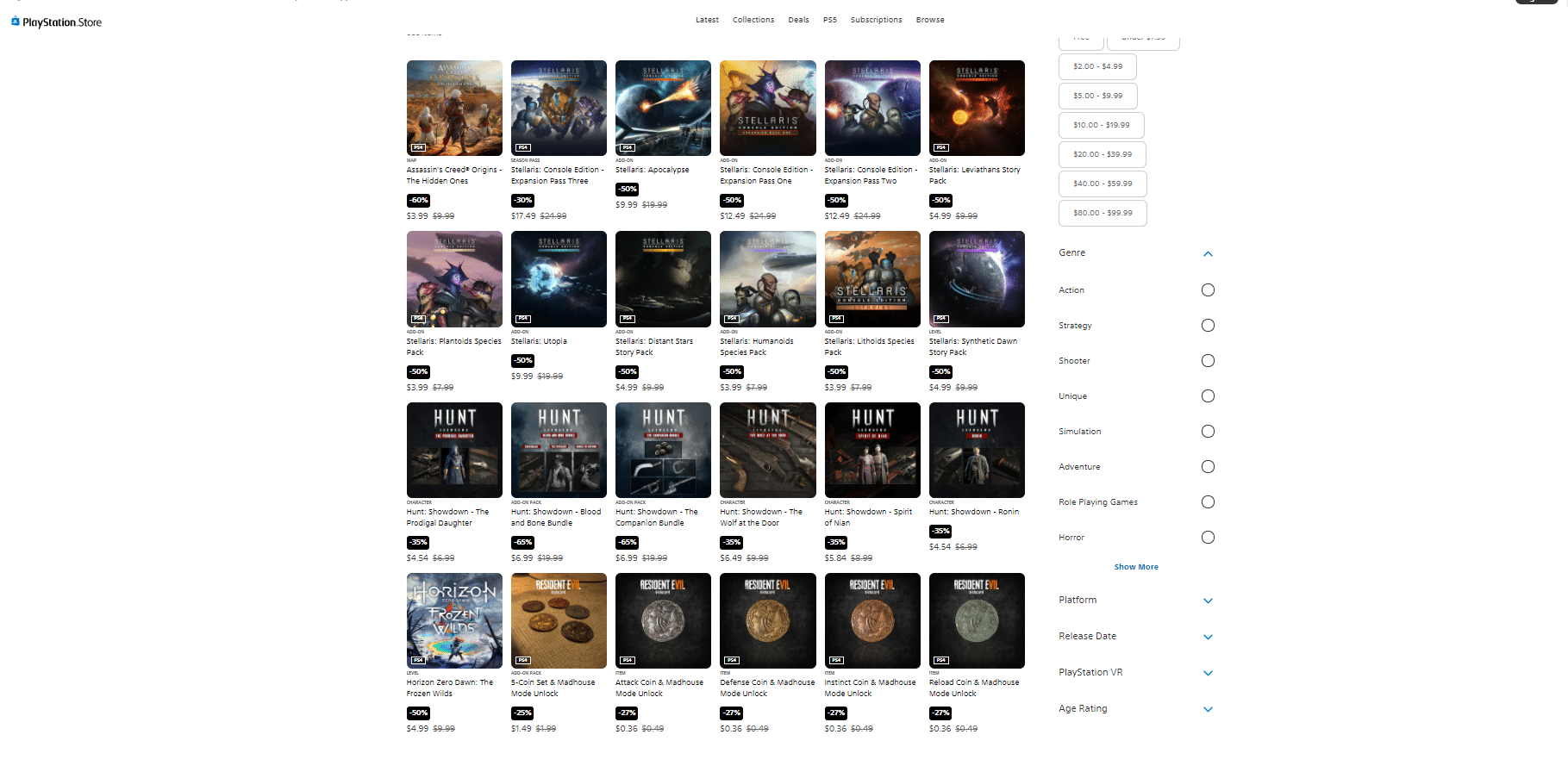
Task: Open the Horizon Zero Dawn Frozen Wilds cover
Action: tap(454, 620)
